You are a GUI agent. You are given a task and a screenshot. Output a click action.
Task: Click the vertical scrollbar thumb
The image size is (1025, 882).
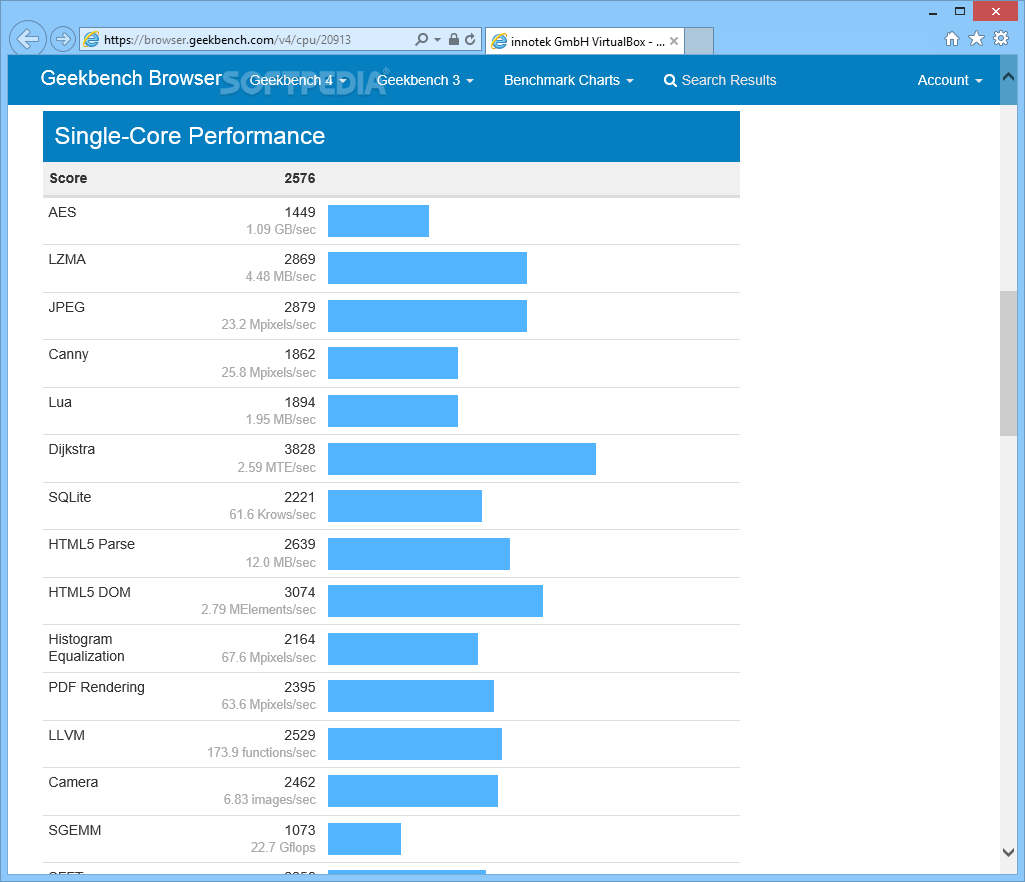pos(1008,363)
